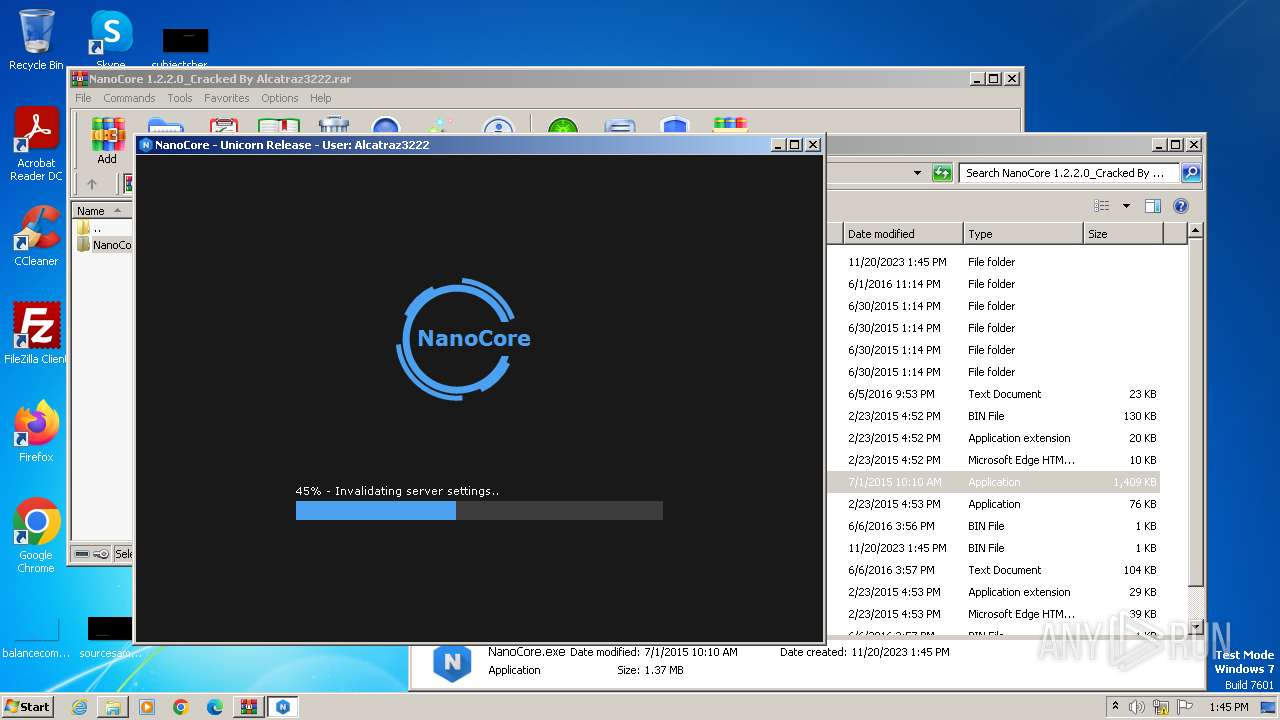Open Chrome from the taskbar

click(x=181, y=707)
